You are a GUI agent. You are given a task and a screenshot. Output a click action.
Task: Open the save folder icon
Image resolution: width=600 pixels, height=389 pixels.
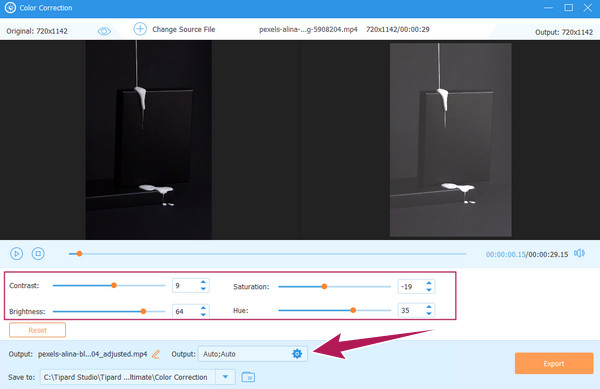click(x=248, y=377)
